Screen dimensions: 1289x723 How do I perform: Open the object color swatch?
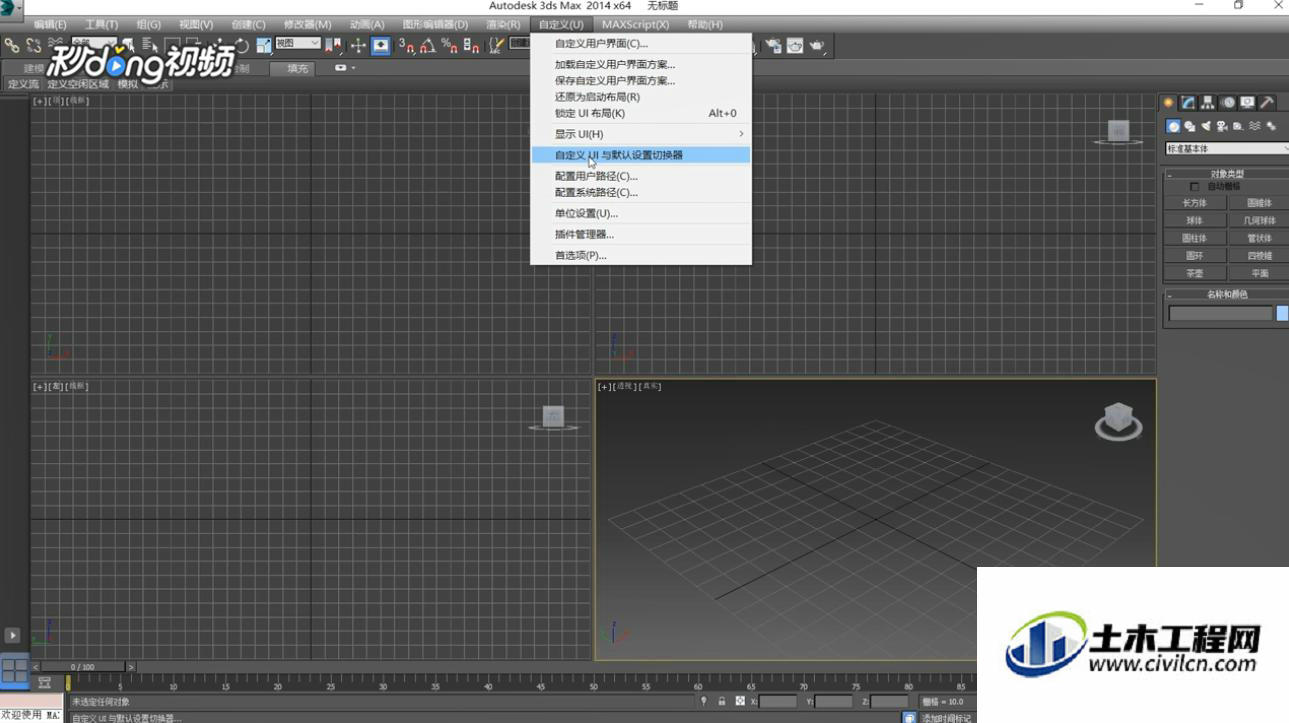(1283, 314)
